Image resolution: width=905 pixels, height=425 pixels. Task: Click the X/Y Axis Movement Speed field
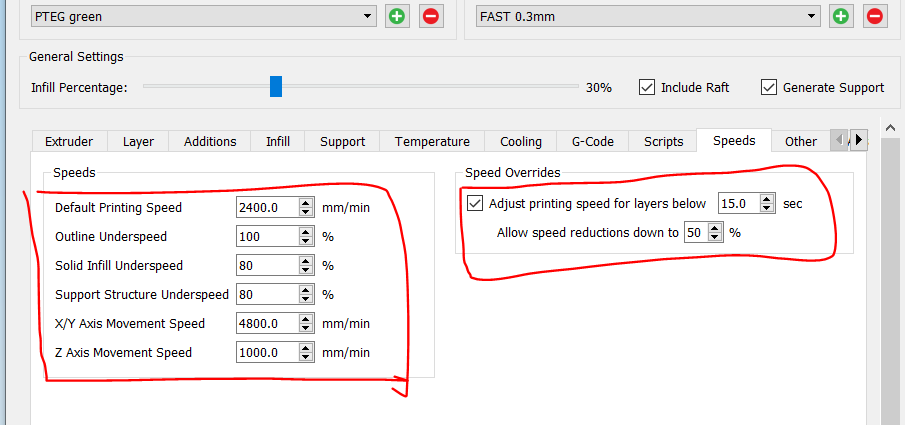(266, 324)
